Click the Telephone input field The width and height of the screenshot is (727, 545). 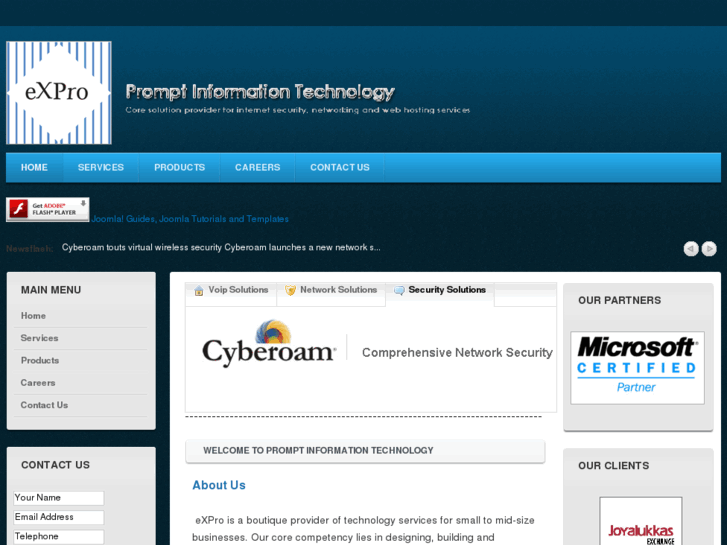[59, 537]
